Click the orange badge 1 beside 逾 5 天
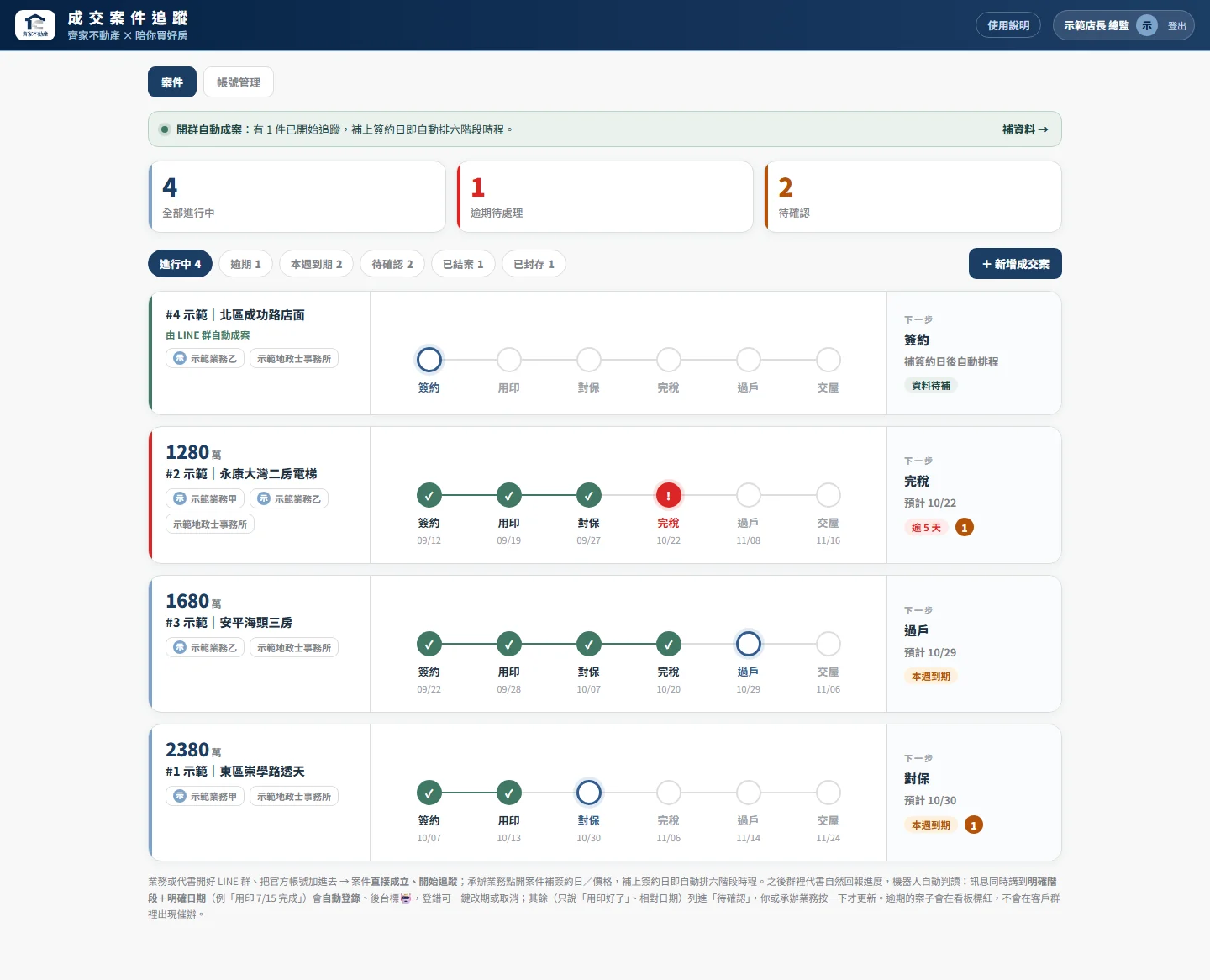The height and width of the screenshot is (980, 1210). tap(965, 528)
